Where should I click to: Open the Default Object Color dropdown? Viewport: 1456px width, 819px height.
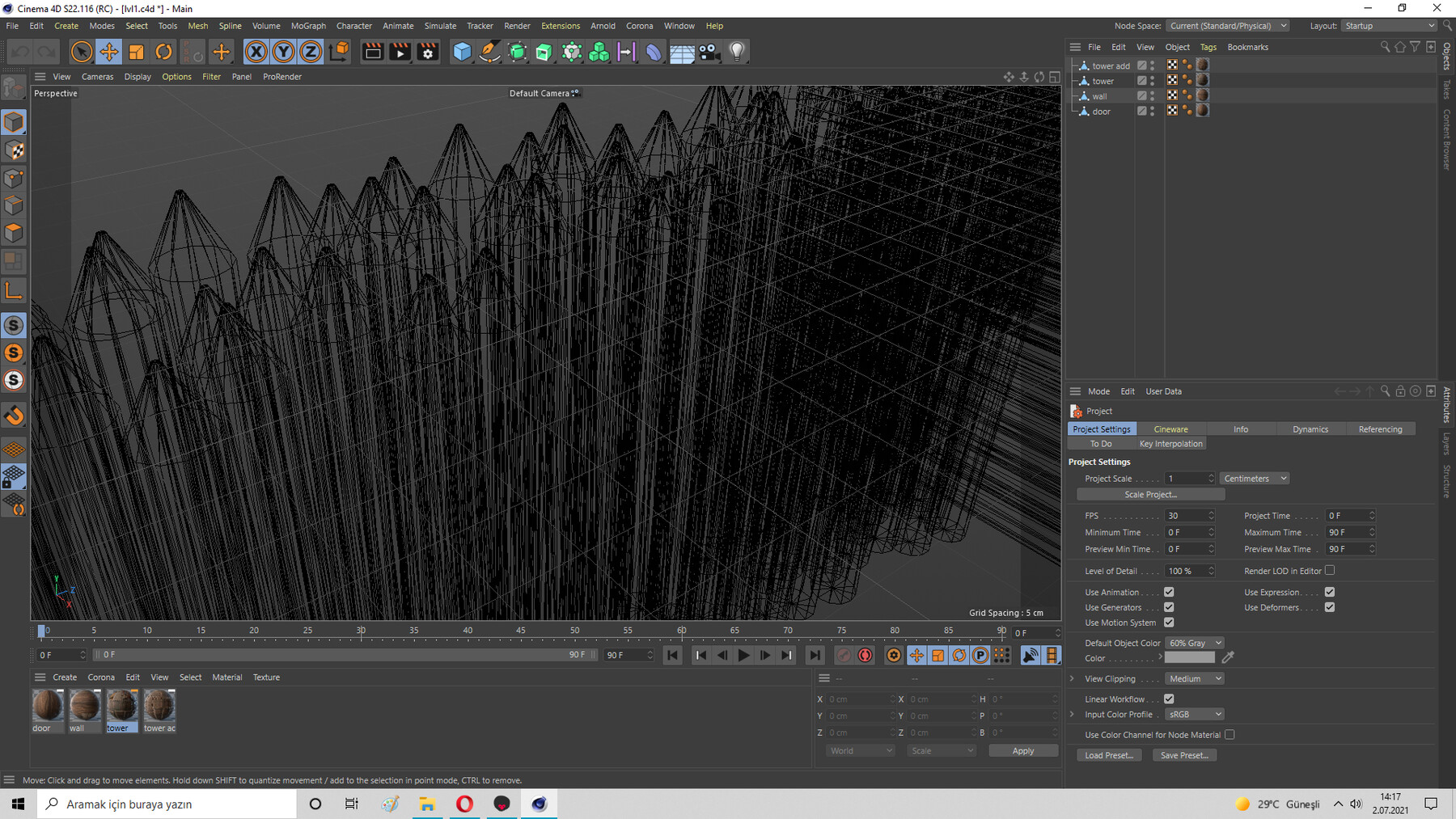pyautogui.click(x=1194, y=643)
